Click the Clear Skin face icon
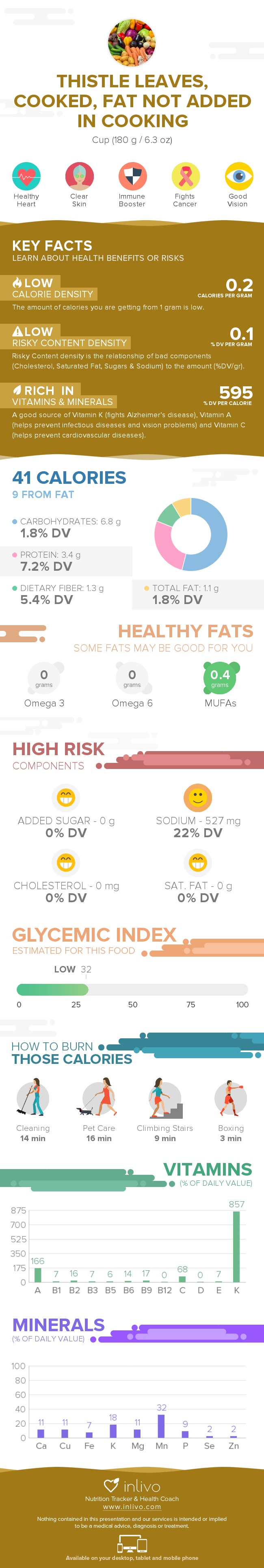 click(x=79, y=177)
